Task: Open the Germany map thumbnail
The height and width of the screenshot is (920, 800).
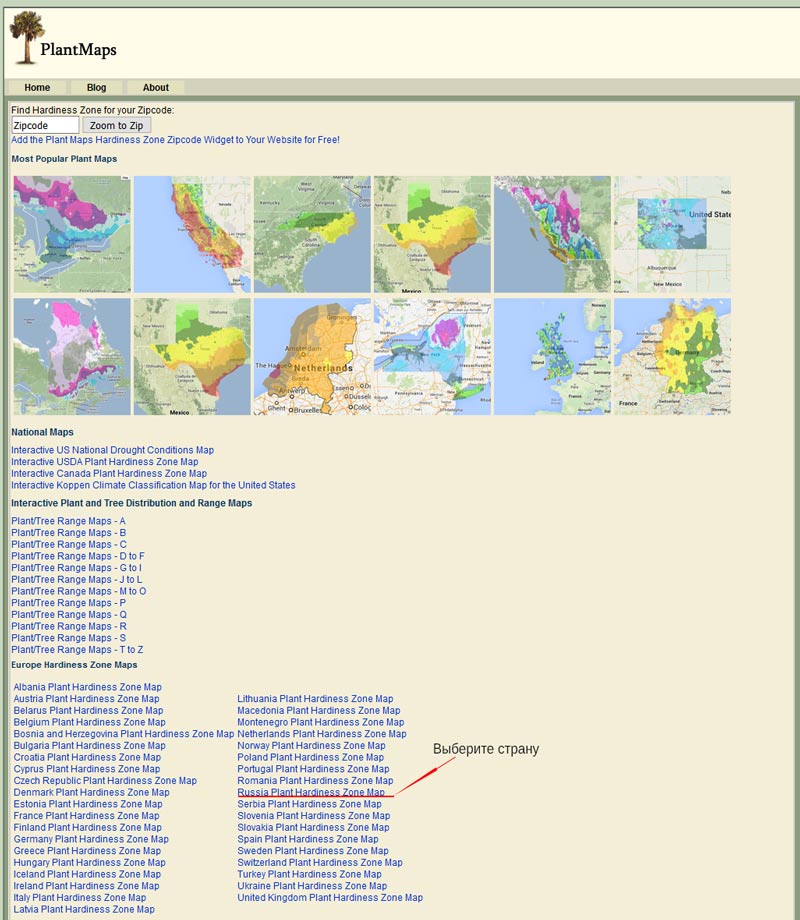Action: pos(672,356)
